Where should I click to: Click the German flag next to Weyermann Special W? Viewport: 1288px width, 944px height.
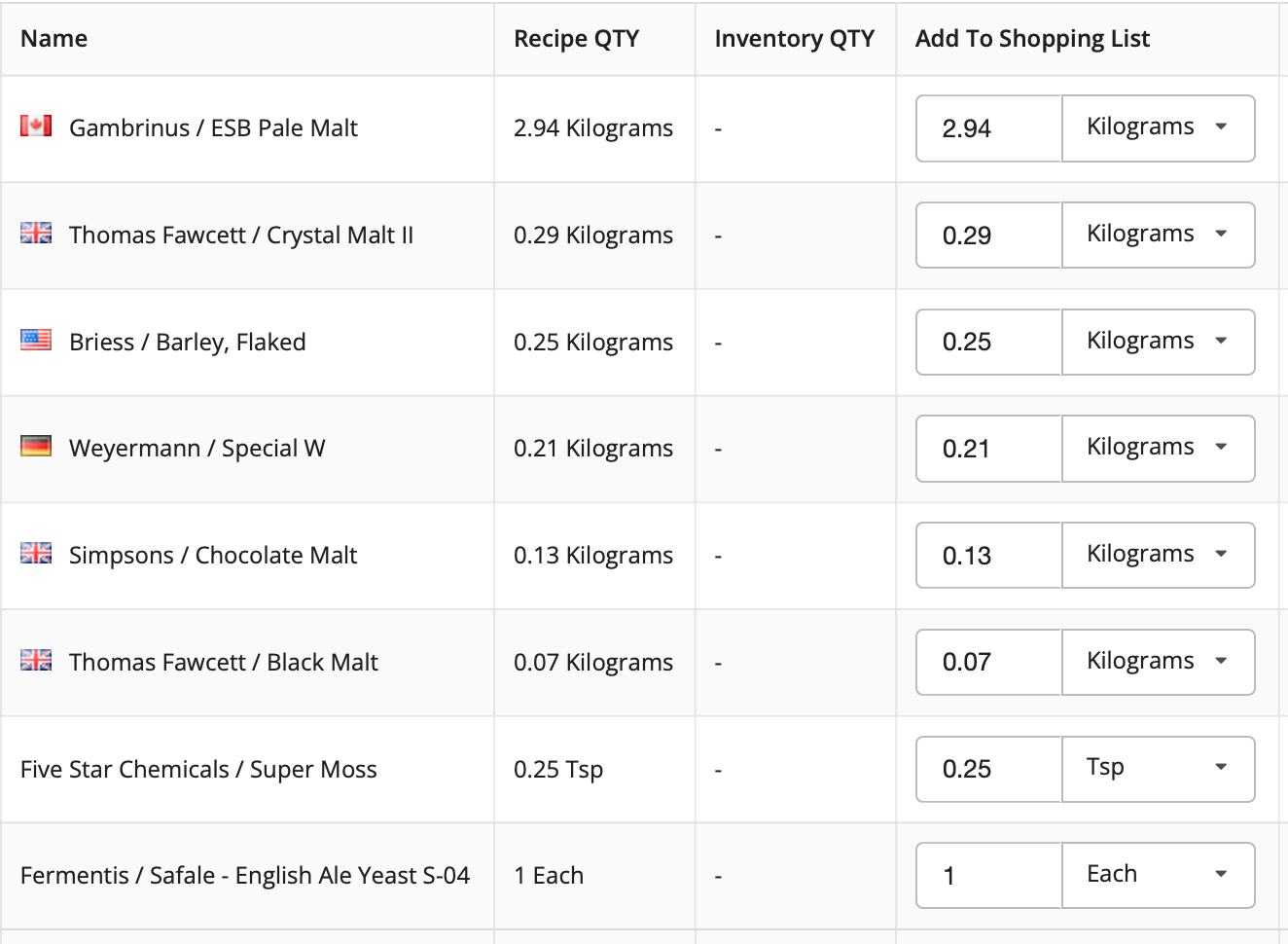[x=36, y=447]
